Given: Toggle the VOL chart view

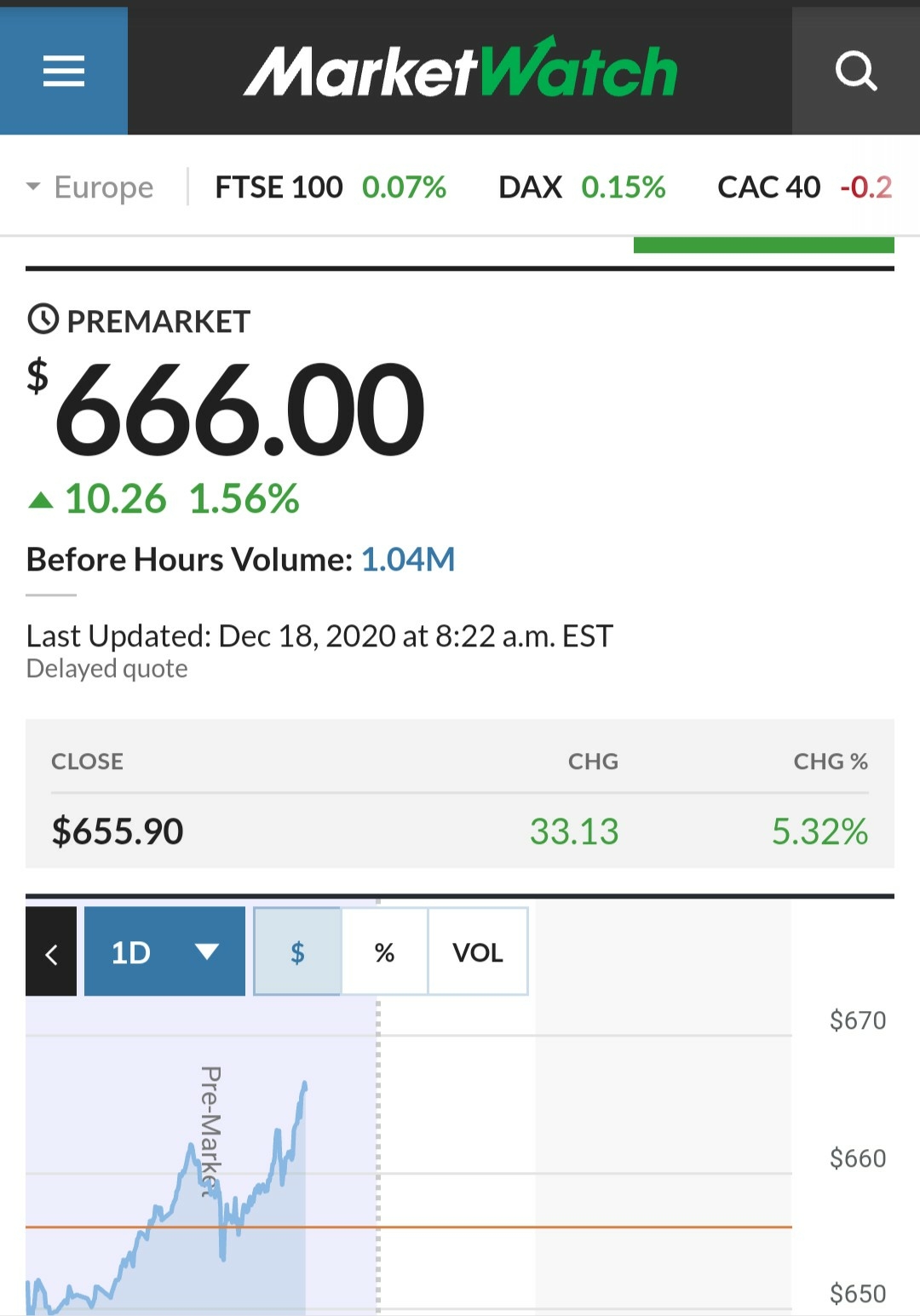Looking at the screenshot, I should click(478, 951).
